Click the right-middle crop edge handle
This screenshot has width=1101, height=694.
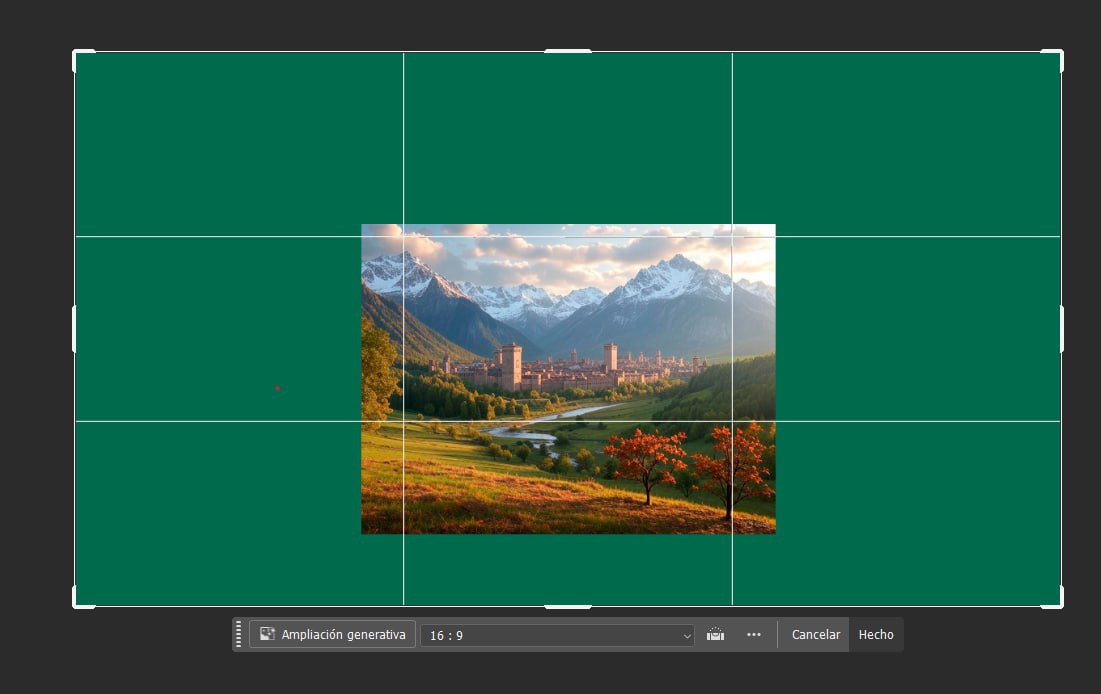point(1062,329)
